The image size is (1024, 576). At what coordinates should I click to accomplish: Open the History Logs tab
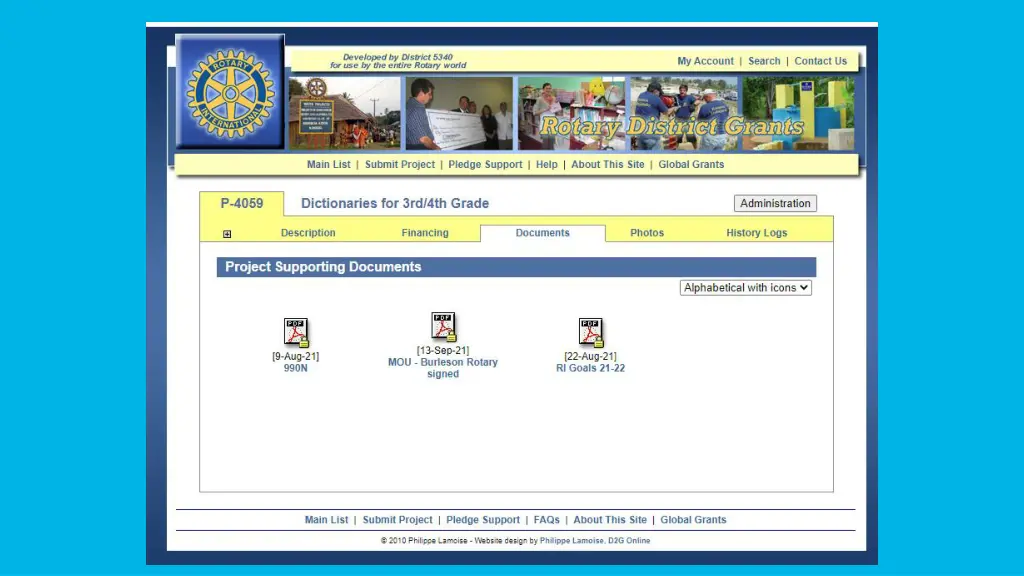757,232
